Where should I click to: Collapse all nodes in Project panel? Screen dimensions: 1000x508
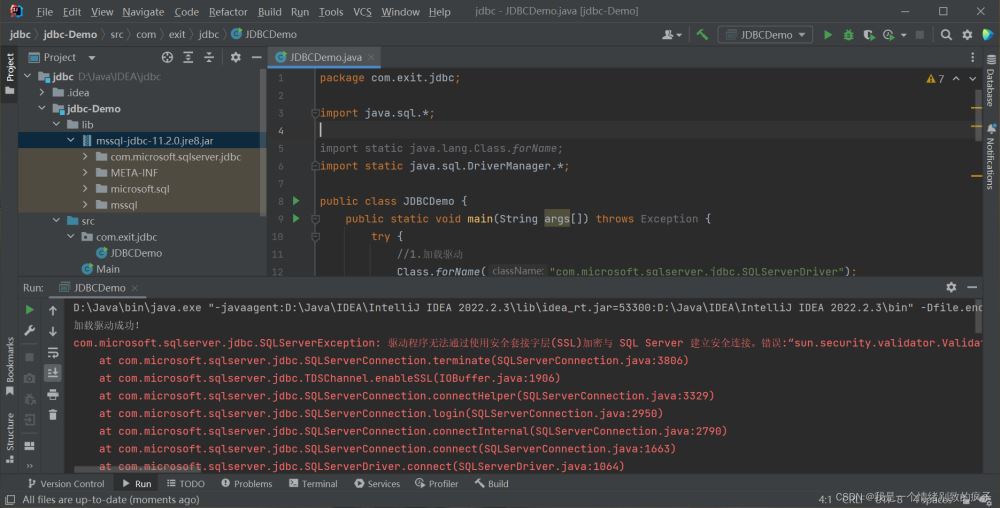coord(209,58)
